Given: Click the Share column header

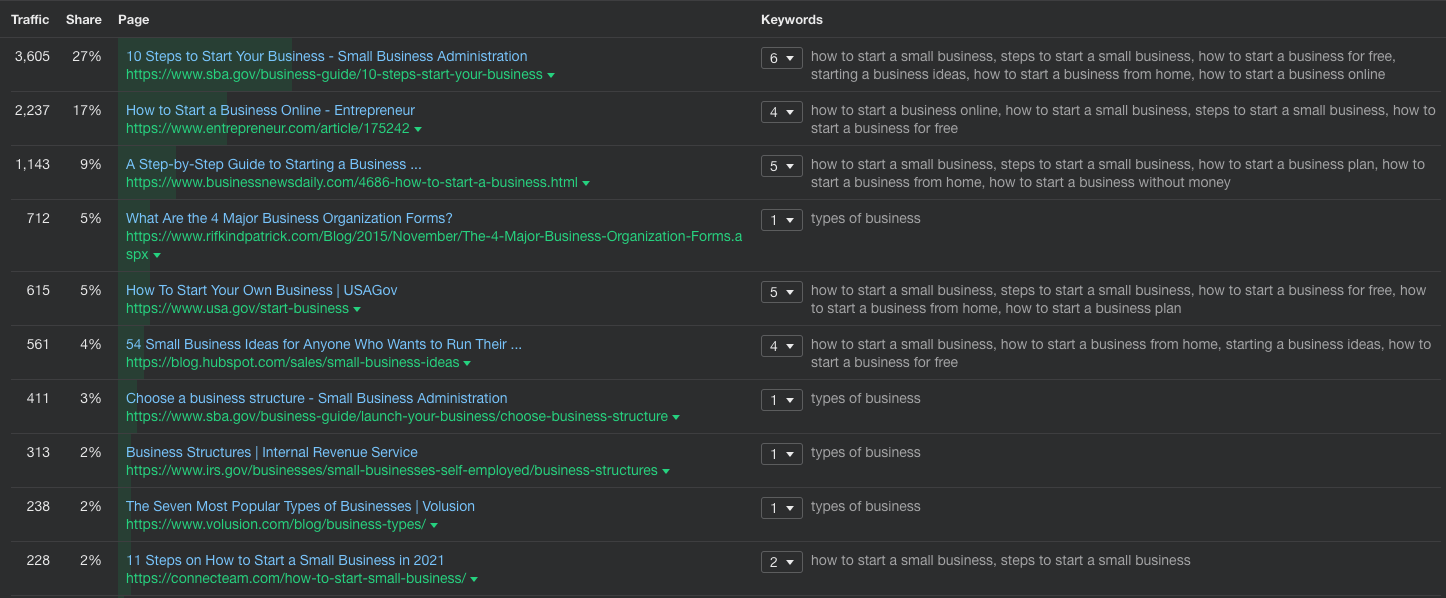Looking at the screenshot, I should tap(83, 20).
